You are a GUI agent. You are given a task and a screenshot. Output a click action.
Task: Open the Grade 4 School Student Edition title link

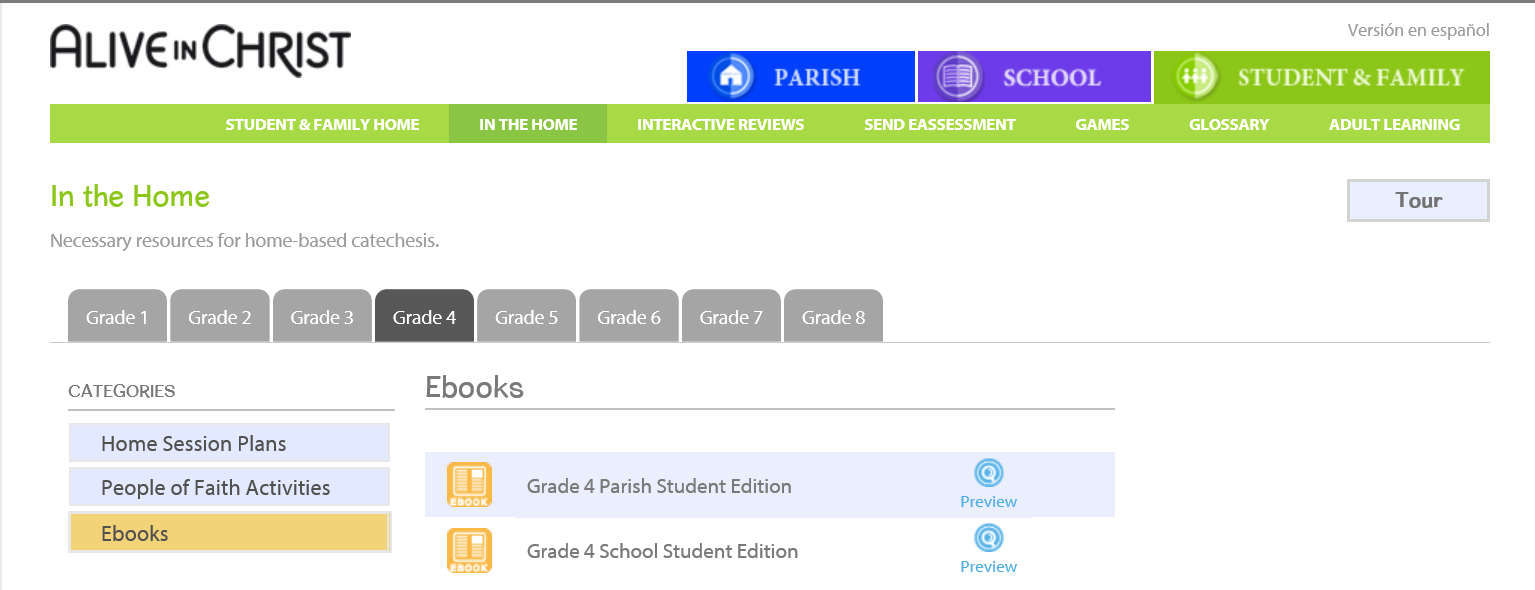(662, 551)
